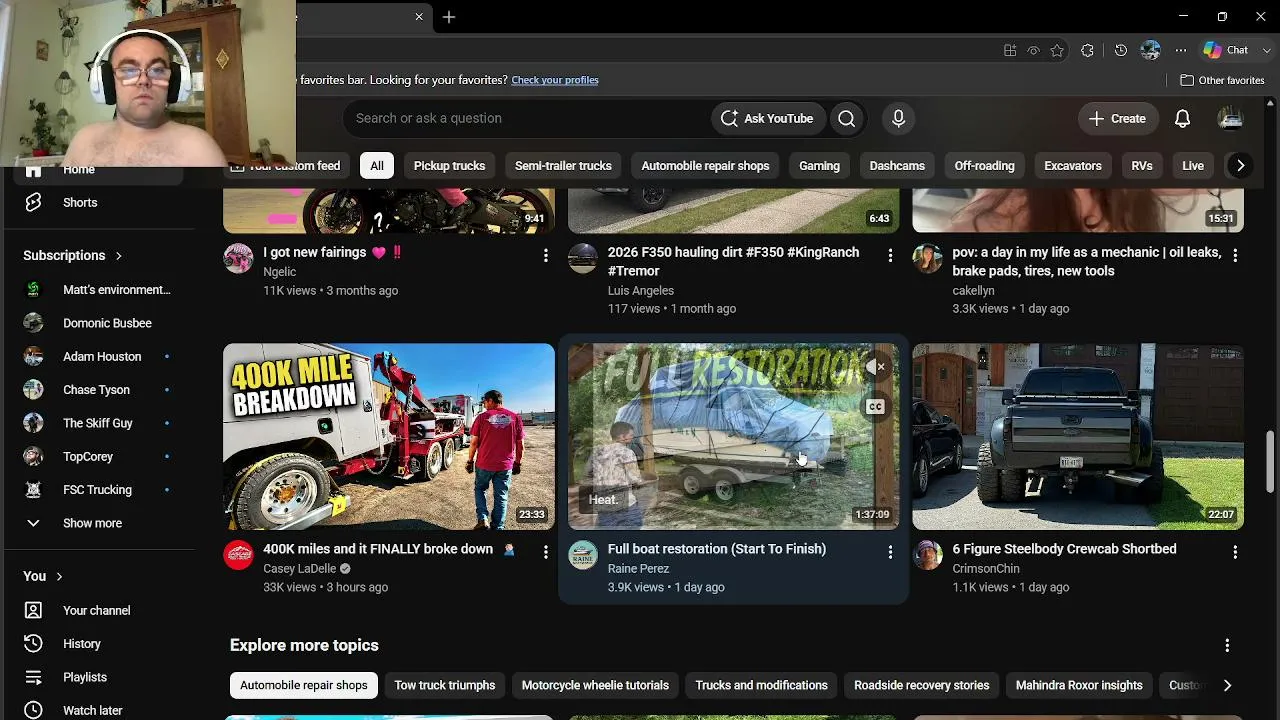Open the browser Extensions puzzle icon
The height and width of the screenshot is (720, 1280).
1088,50
